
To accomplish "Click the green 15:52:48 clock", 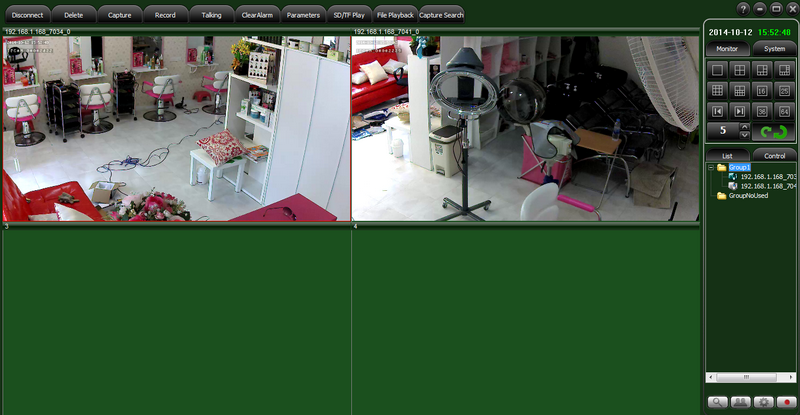I will coord(774,32).
